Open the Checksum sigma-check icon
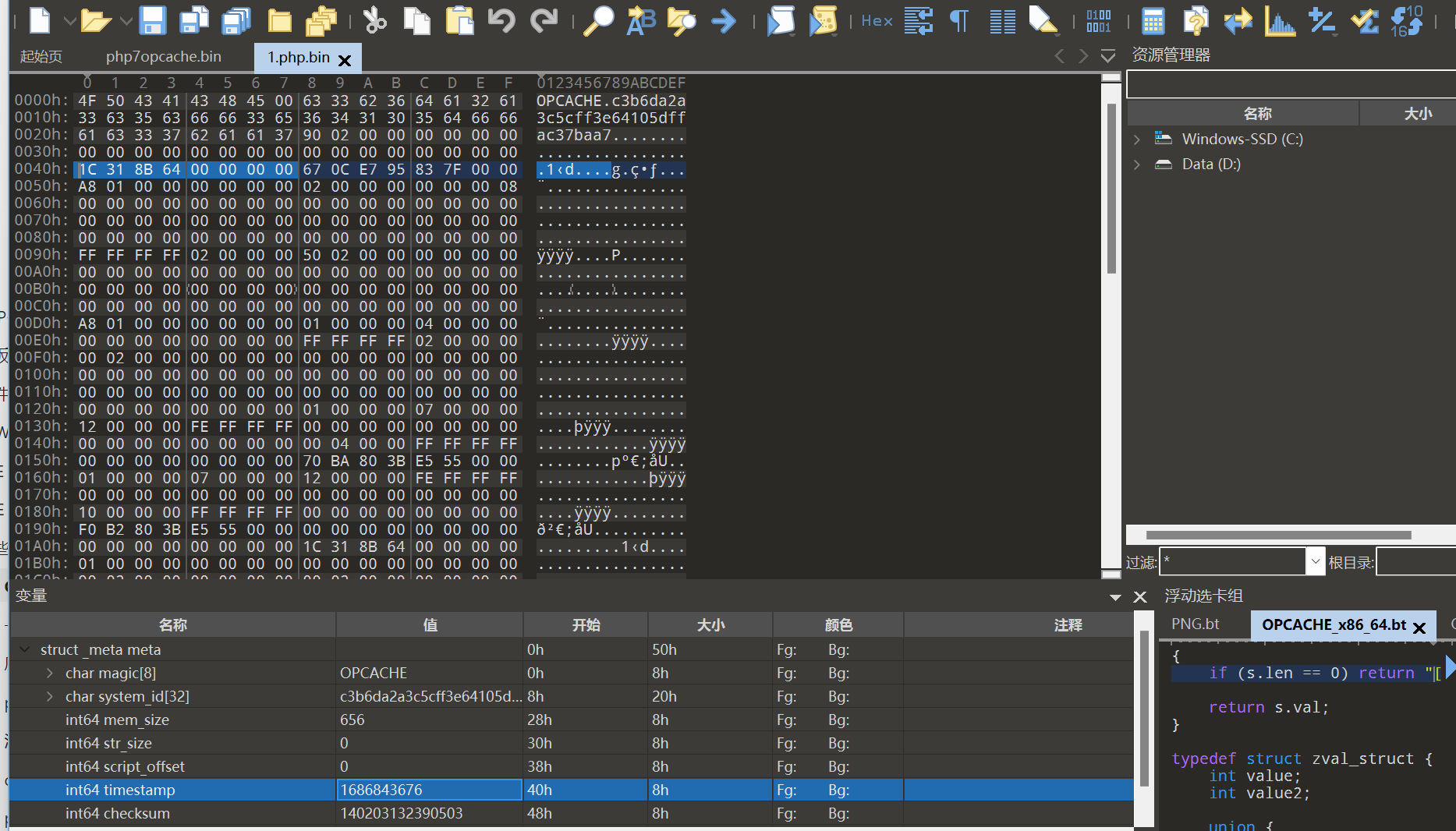Screen dimensions: 1456x831 tap(1365, 20)
